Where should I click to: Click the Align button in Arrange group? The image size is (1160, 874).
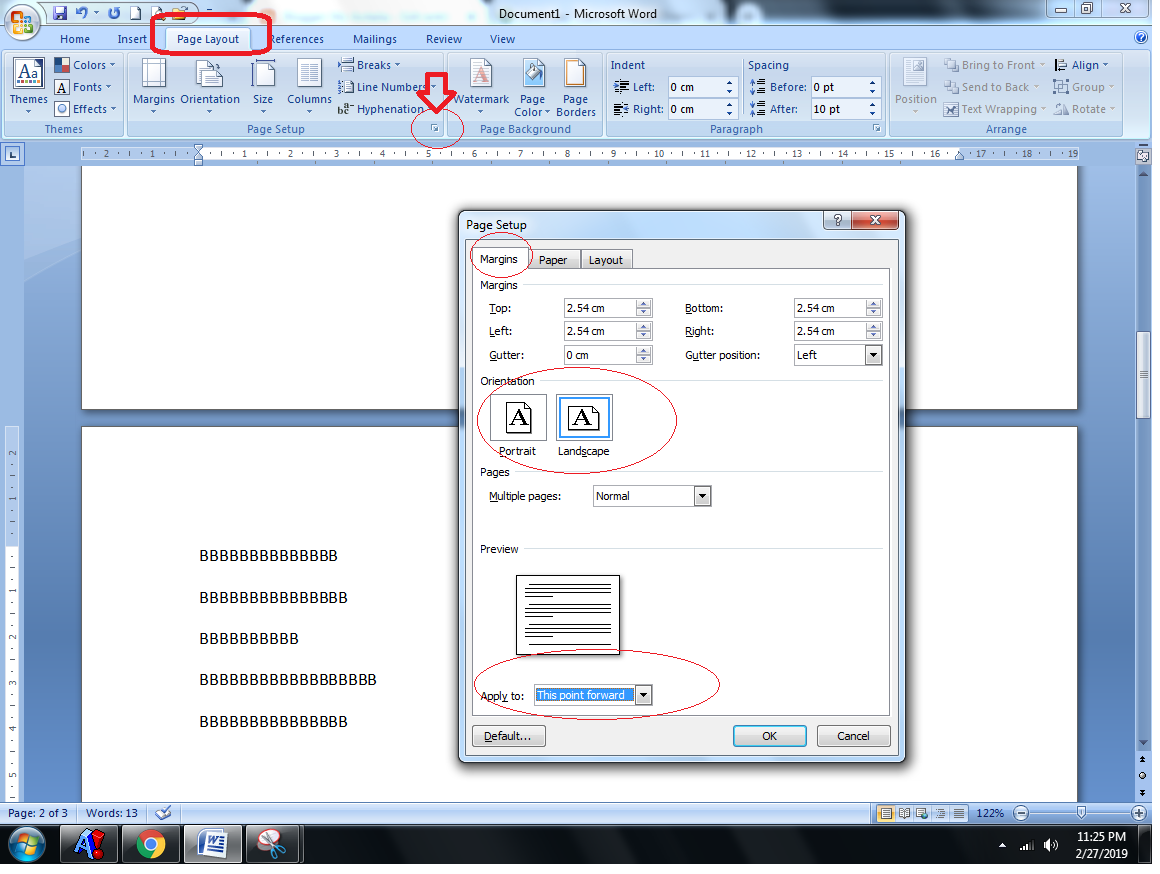point(1082,65)
